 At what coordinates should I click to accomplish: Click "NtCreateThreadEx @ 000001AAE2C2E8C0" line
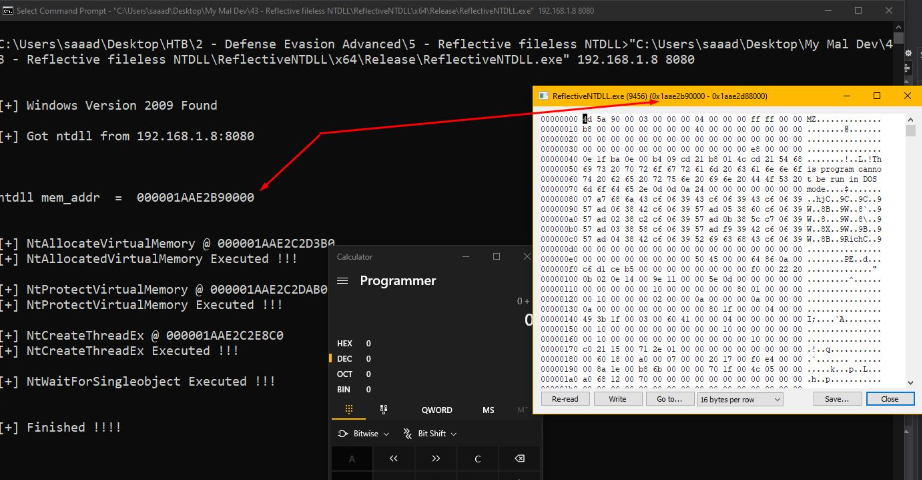pos(141,335)
